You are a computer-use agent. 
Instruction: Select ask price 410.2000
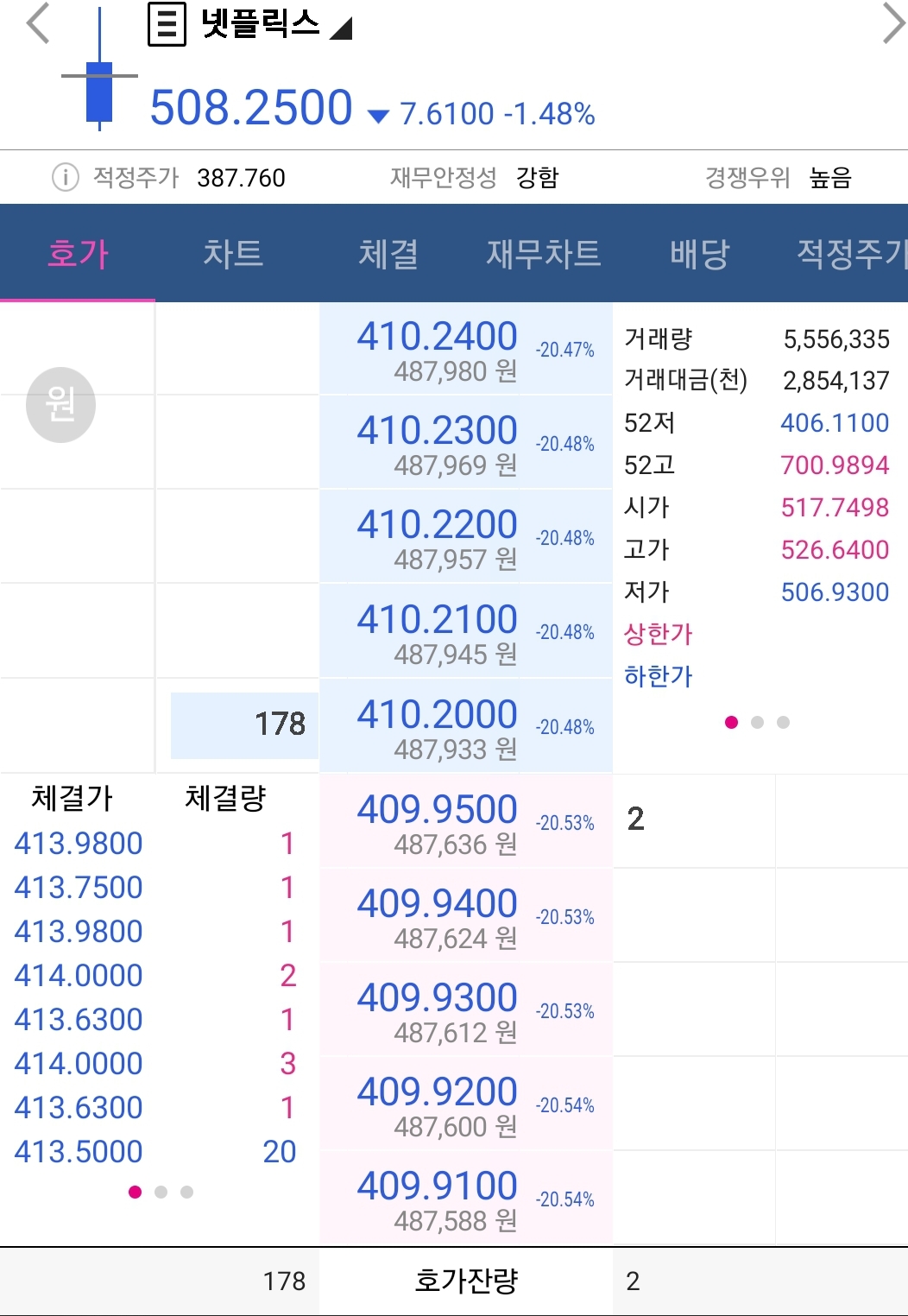pyautogui.click(x=466, y=726)
